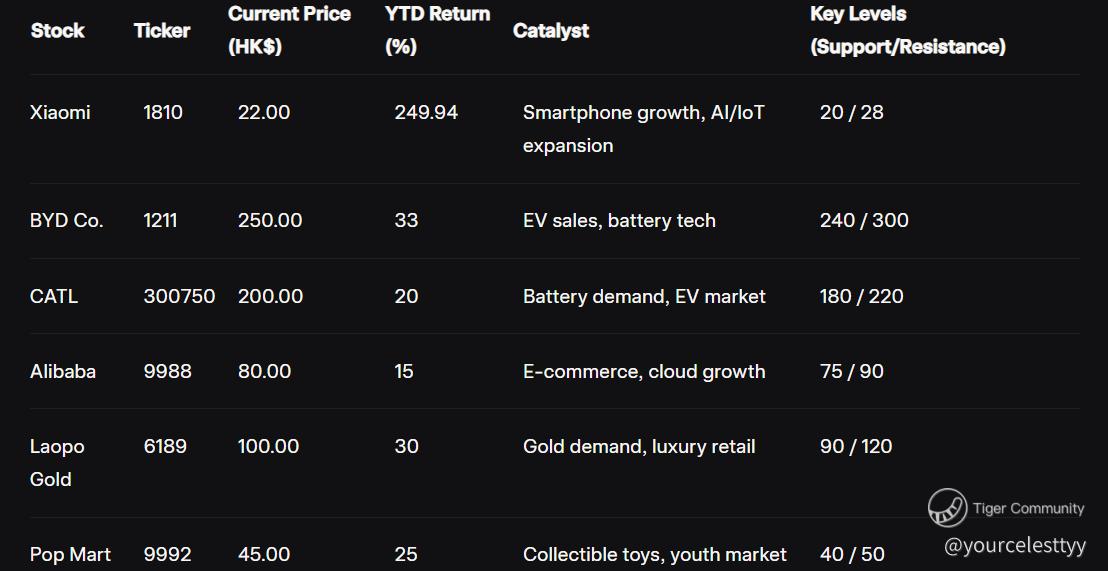
Task: Click the Key Levels column header
Action: click(907, 30)
